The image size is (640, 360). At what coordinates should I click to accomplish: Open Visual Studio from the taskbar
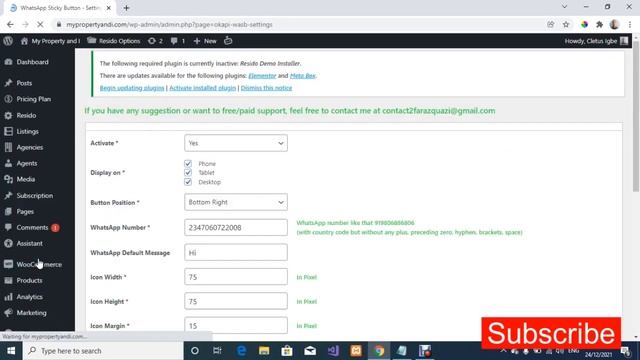[x=333, y=351]
